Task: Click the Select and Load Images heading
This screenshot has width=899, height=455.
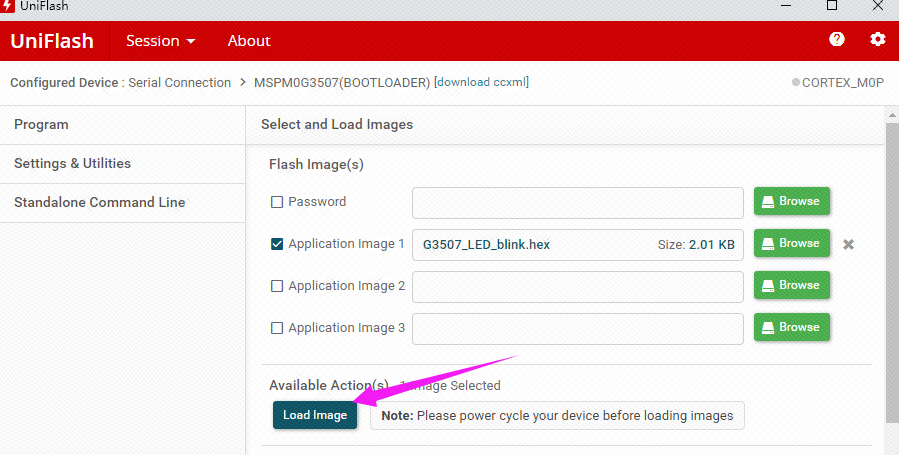Action: pos(337,124)
